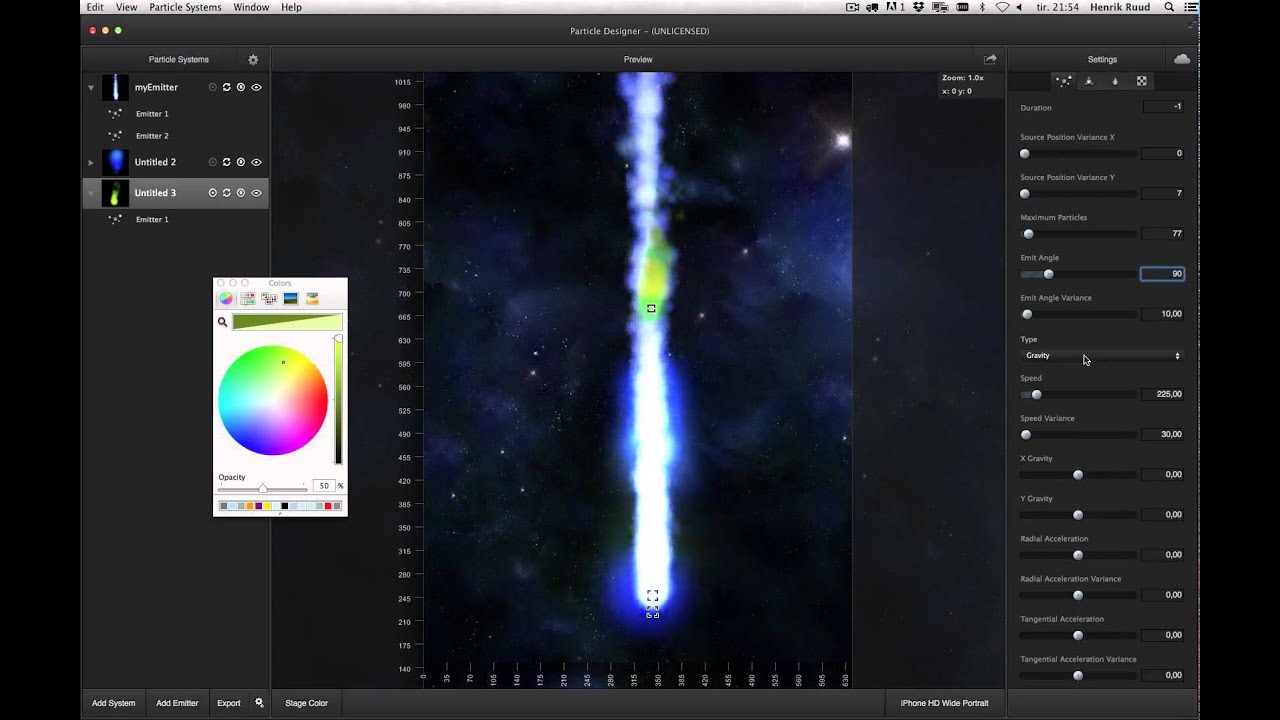Select the color palettes mode in Colors
1280x720 pixels.
(x=269, y=298)
